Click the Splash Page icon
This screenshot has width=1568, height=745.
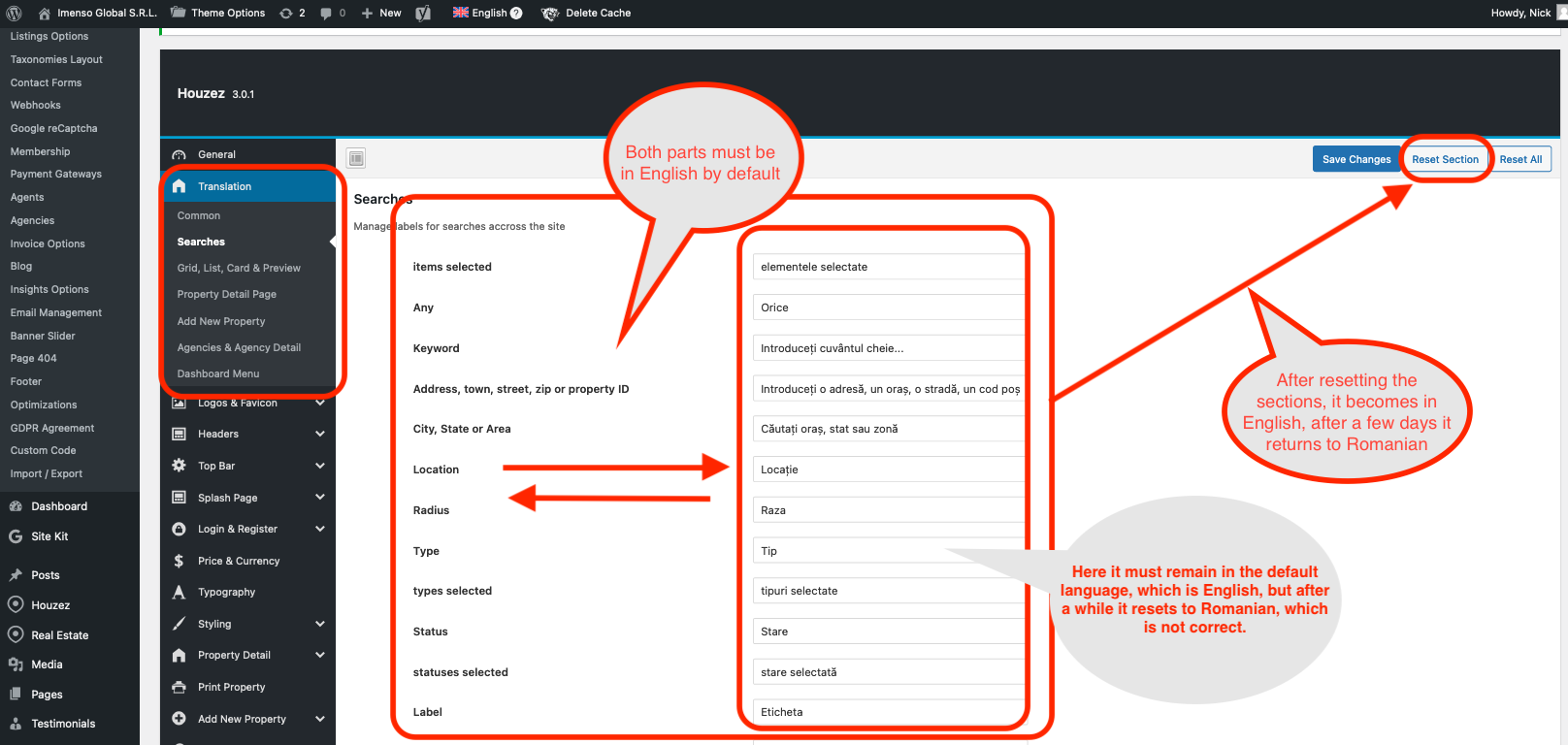pyautogui.click(x=180, y=498)
